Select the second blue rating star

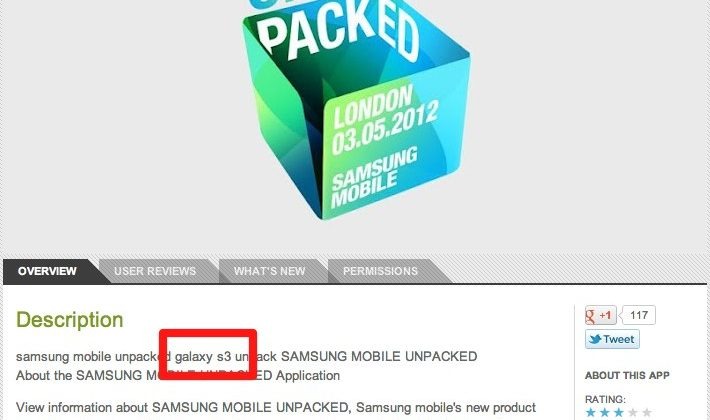pyautogui.click(x=604, y=413)
